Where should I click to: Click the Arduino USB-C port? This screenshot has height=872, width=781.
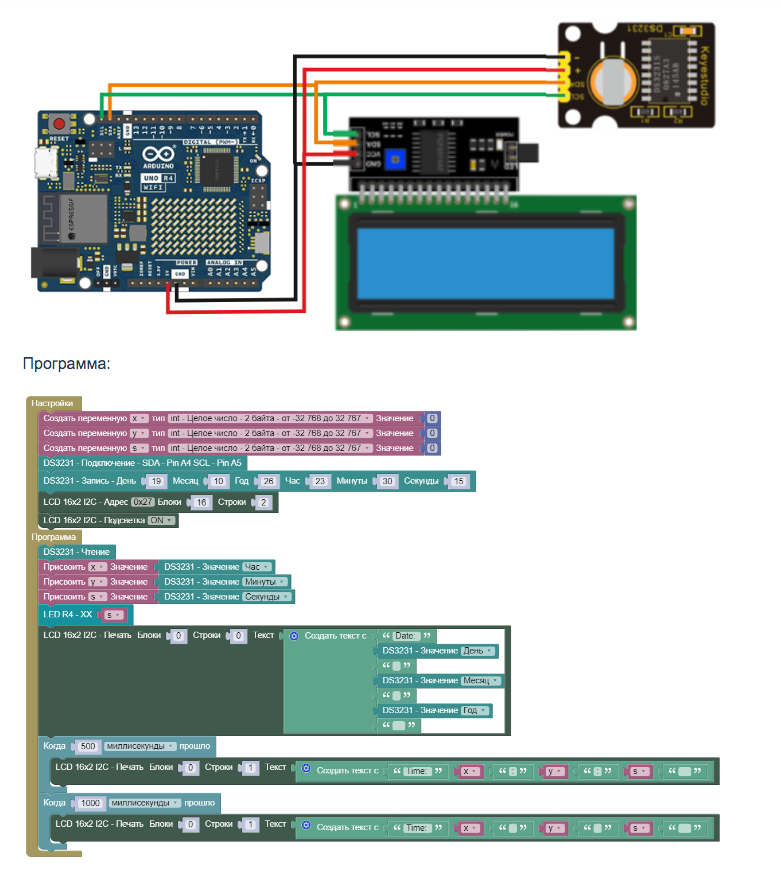45,161
